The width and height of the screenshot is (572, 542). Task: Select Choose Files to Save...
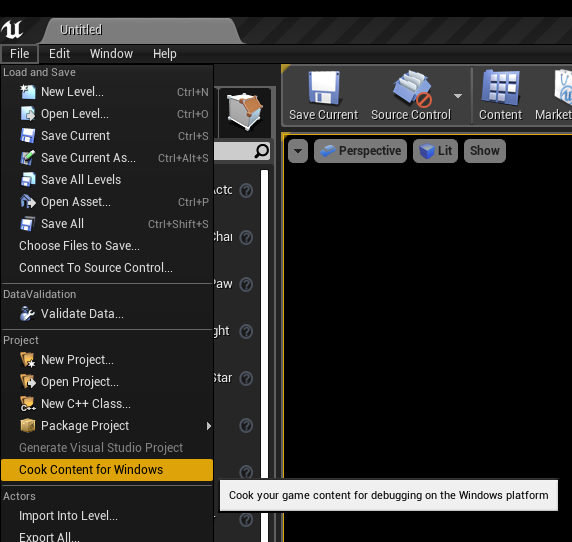tap(107, 245)
